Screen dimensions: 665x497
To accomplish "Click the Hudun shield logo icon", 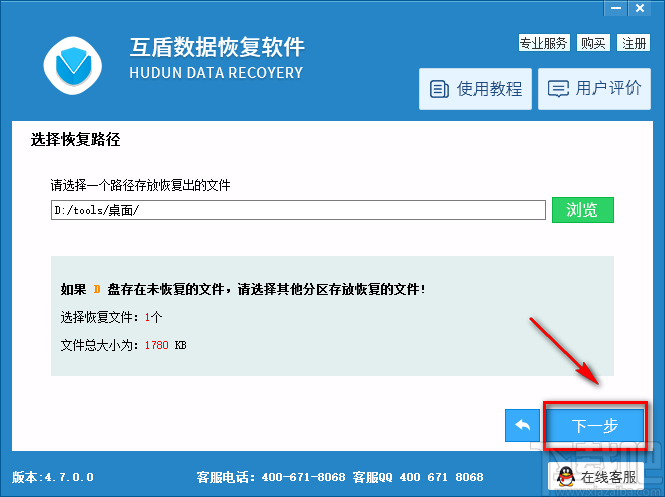I will click(x=73, y=65).
